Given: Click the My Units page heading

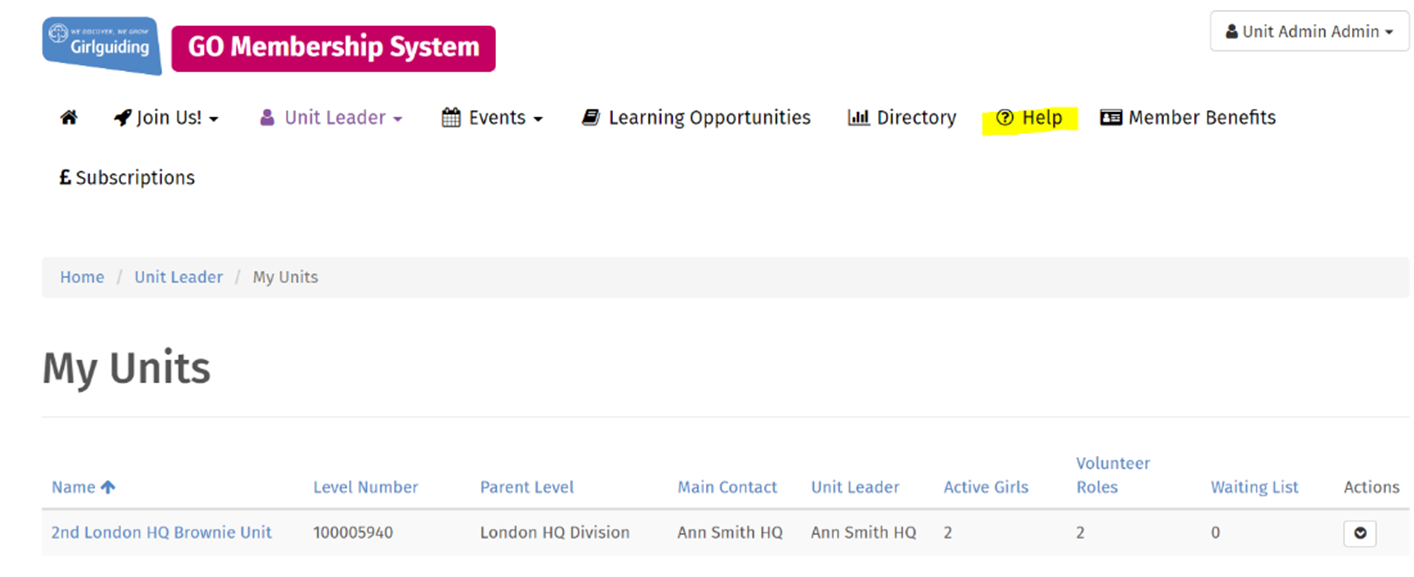Looking at the screenshot, I should pos(127,369).
